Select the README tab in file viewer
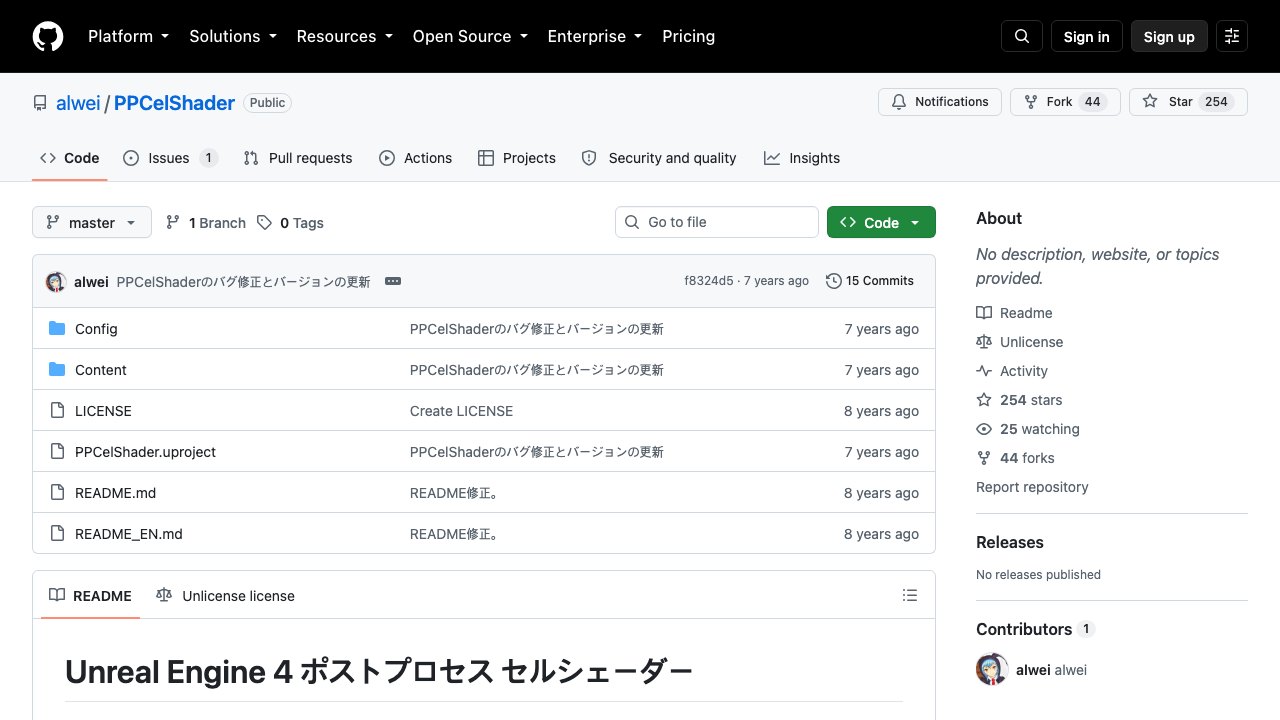This screenshot has height=720, width=1280. pyautogui.click(x=90, y=596)
